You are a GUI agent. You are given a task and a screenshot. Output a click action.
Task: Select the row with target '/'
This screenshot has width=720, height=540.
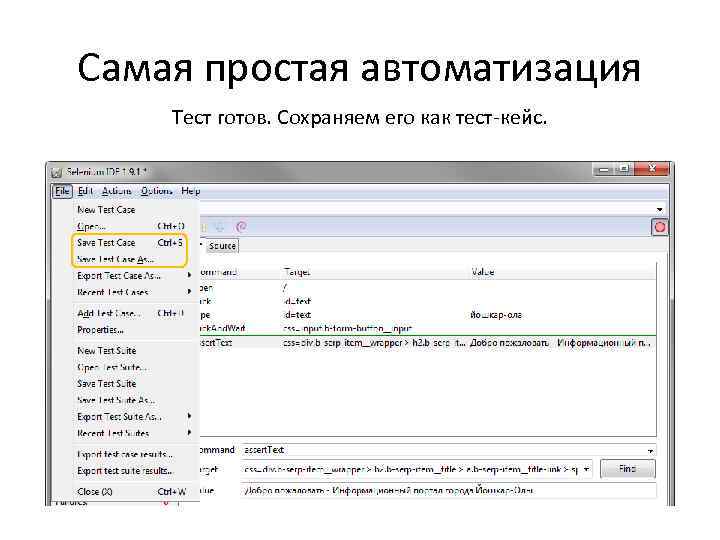pyautogui.click(x=427, y=288)
